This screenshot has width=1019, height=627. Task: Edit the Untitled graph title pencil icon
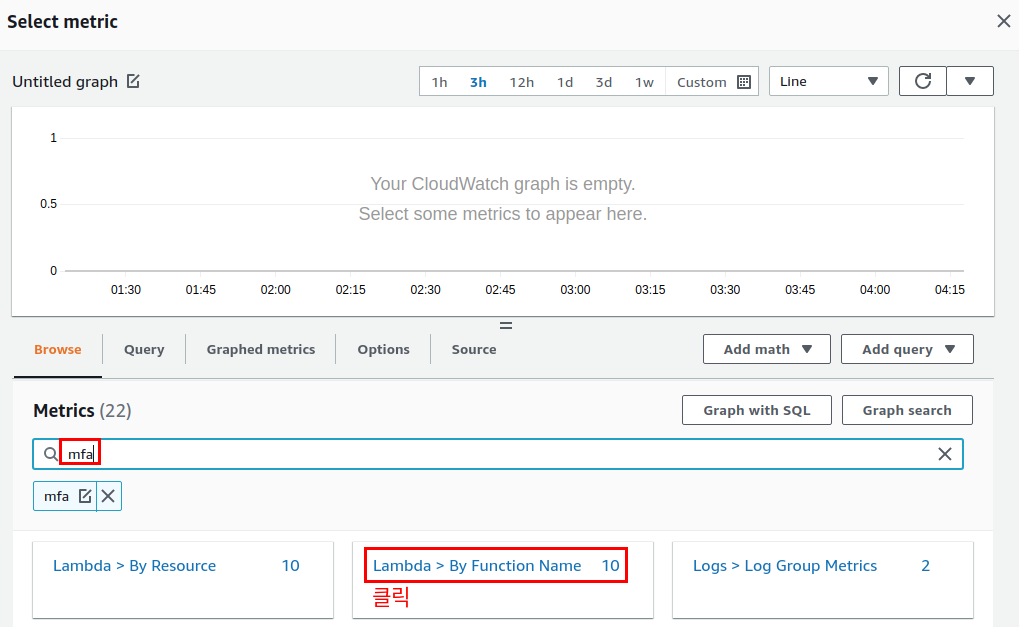click(x=133, y=81)
